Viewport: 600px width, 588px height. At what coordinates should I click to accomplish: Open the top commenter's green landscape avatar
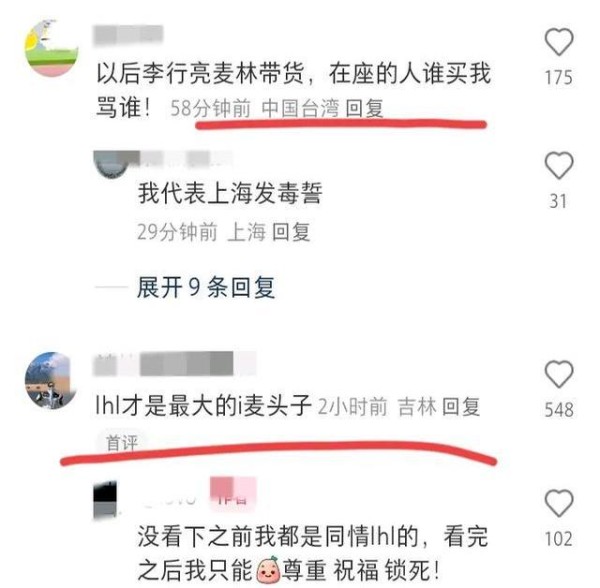coord(52,48)
